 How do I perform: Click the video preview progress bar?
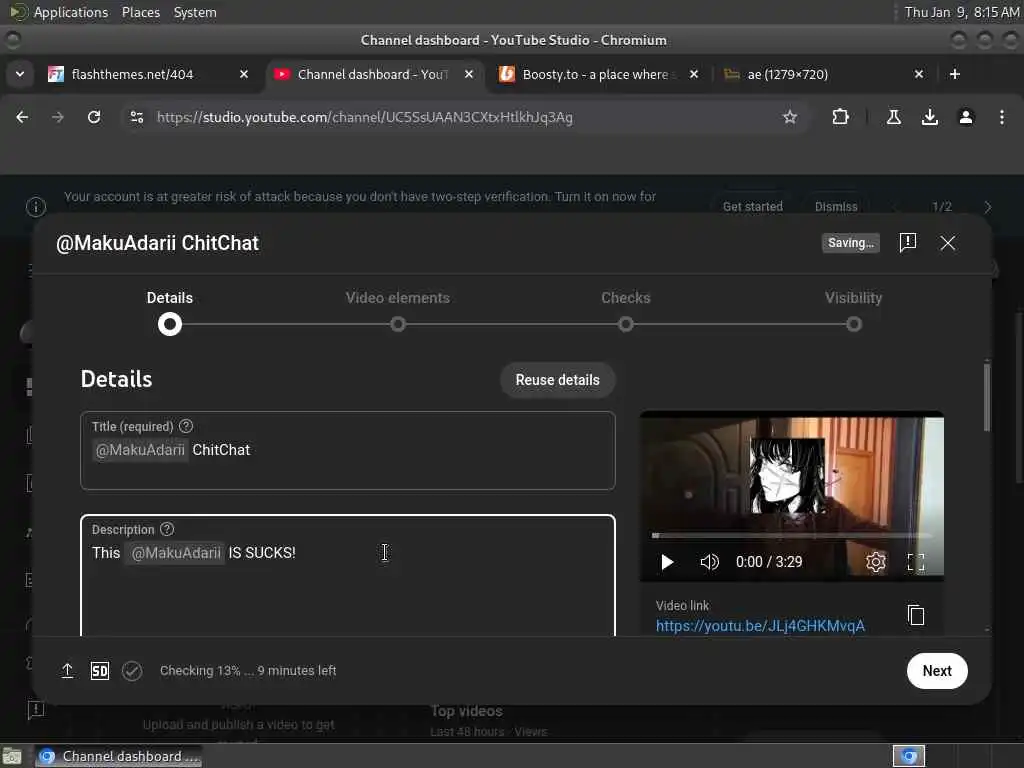point(792,536)
